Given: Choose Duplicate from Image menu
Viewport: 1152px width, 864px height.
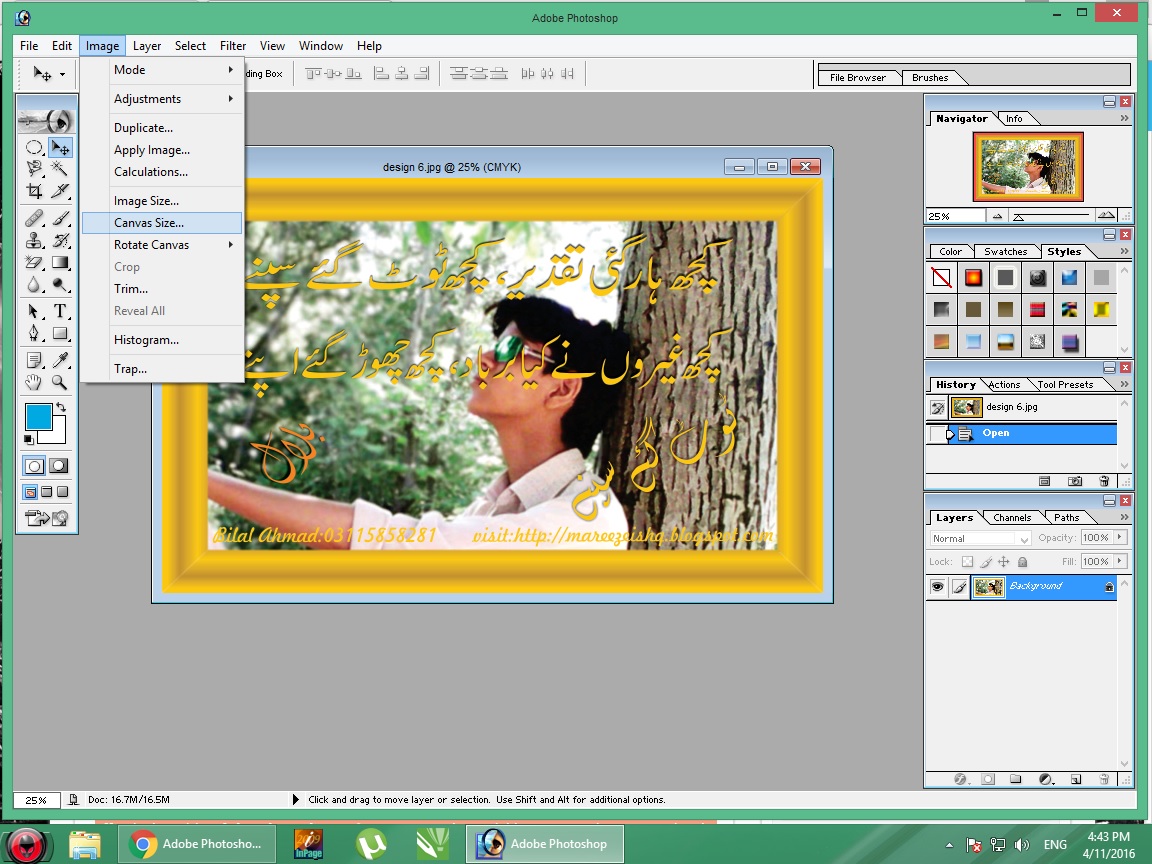Looking at the screenshot, I should tap(162, 128).
